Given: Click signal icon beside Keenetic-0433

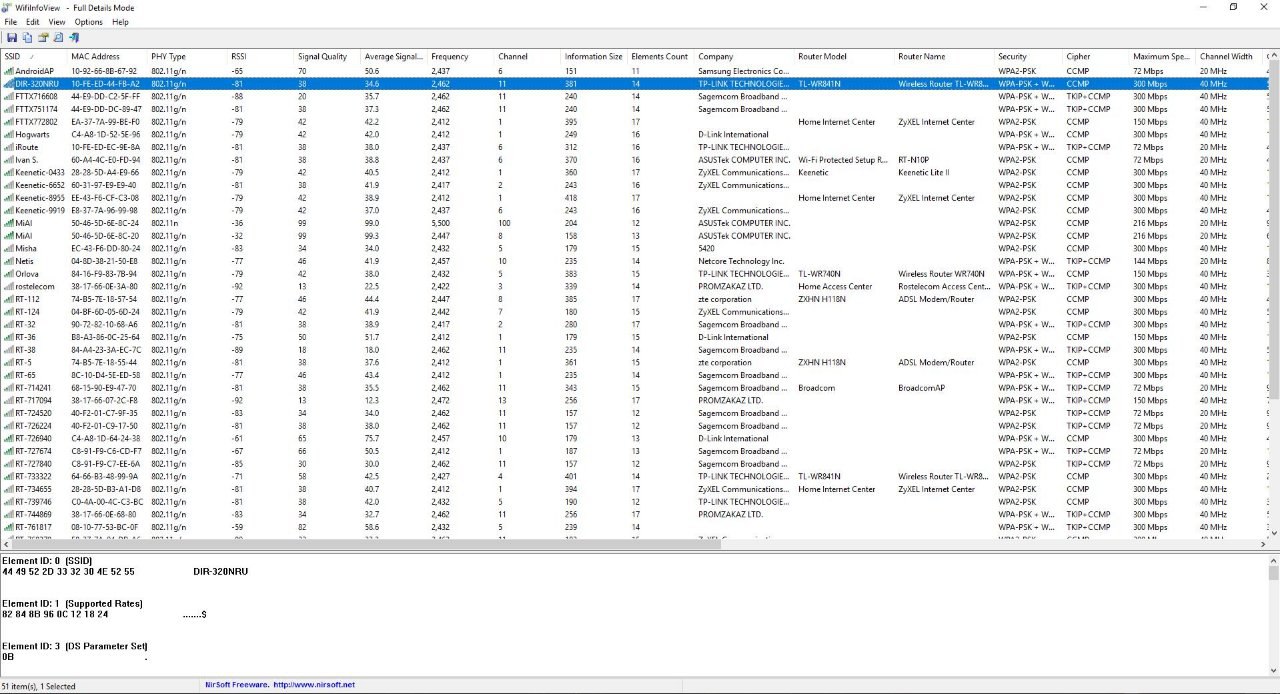Looking at the screenshot, I should (x=8, y=172).
